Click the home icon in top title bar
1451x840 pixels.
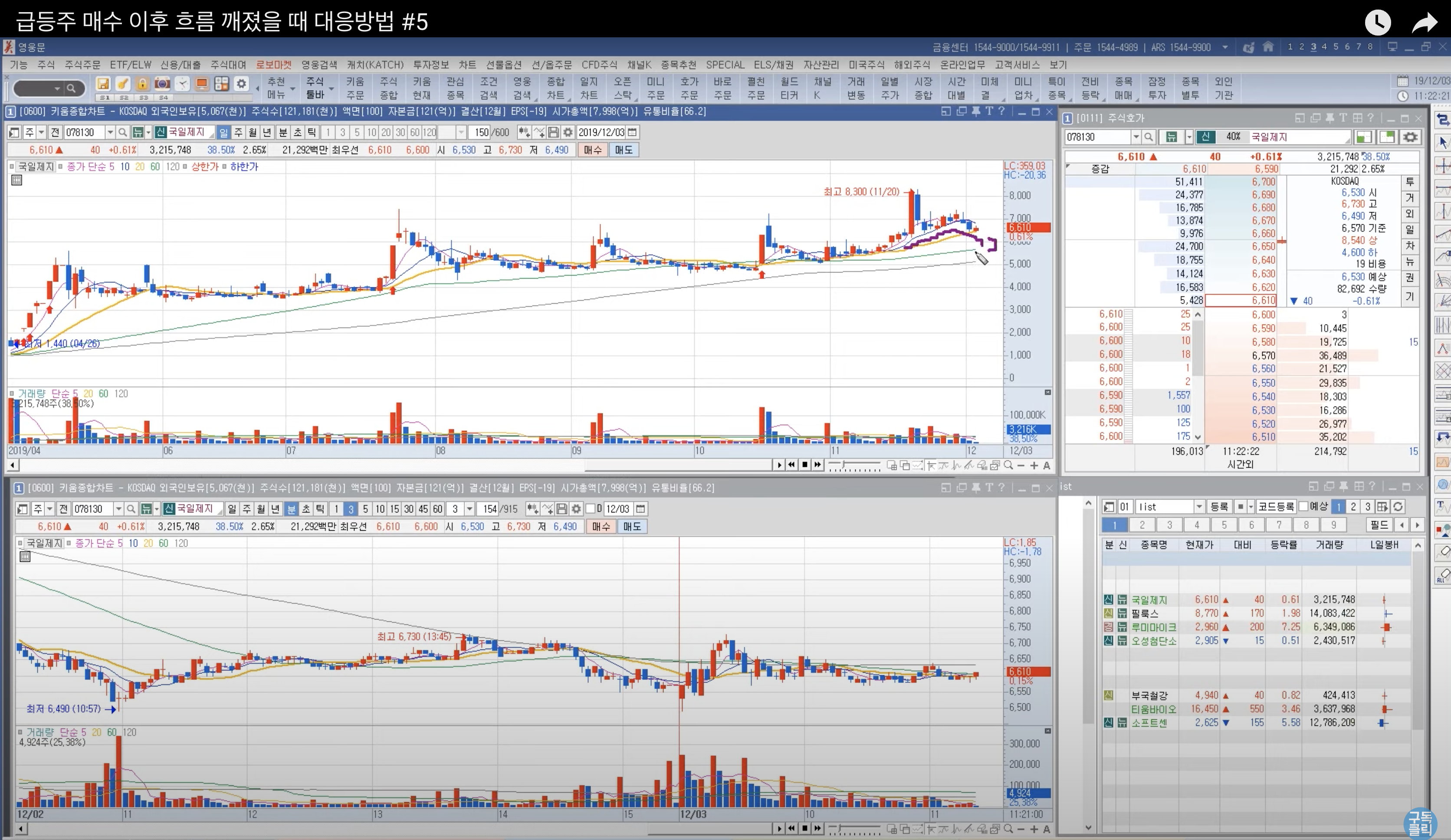pyautogui.click(x=1268, y=46)
